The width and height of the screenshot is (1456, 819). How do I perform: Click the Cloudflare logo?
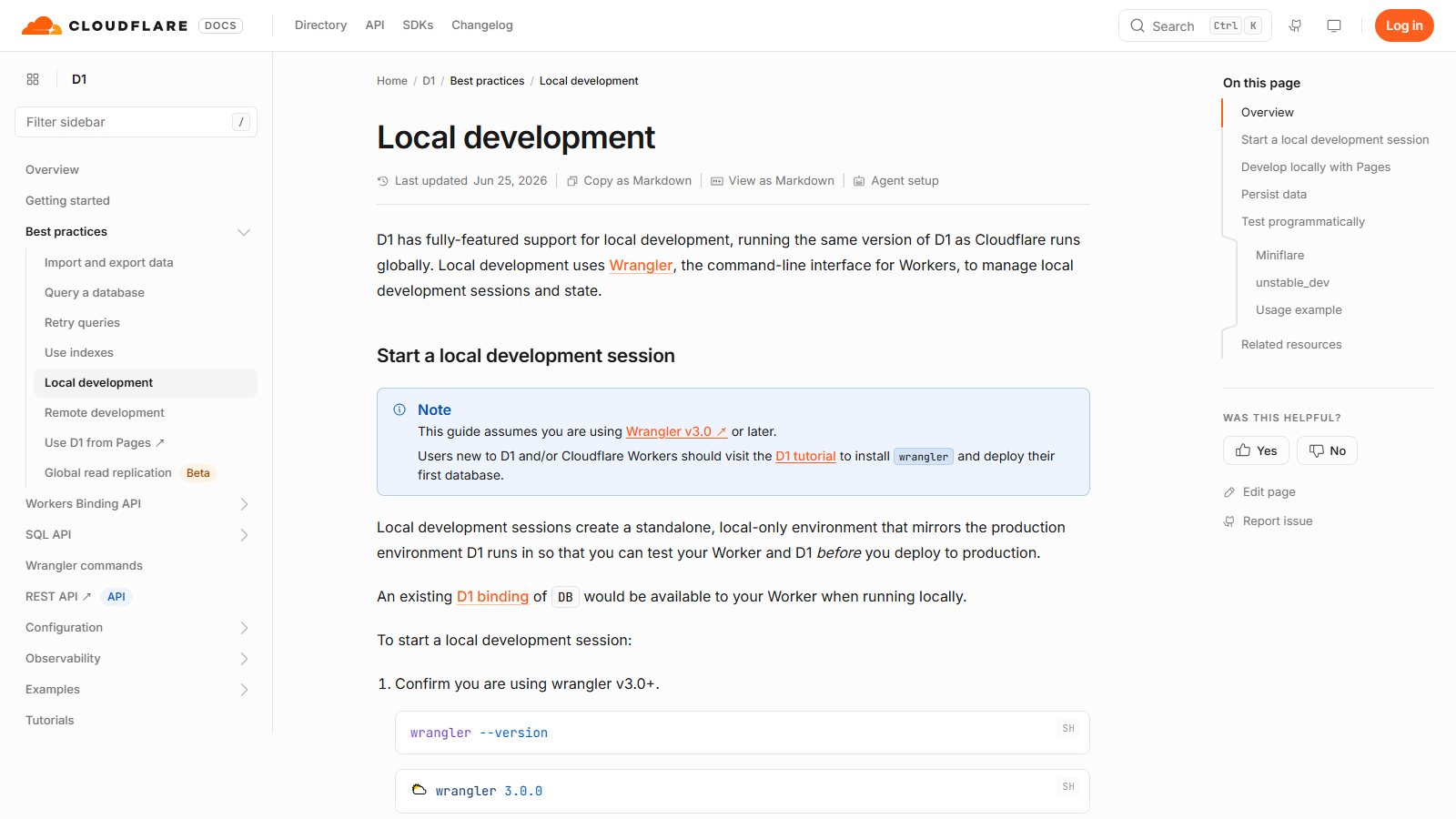105,25
